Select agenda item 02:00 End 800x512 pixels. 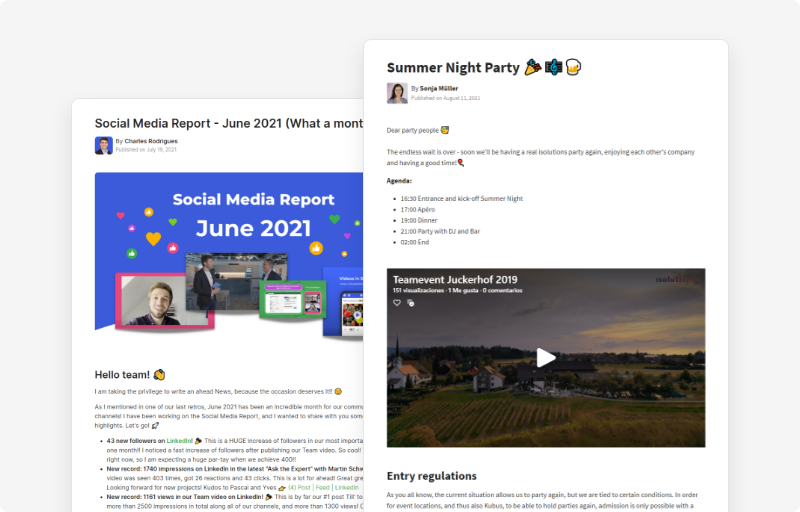tap(415, 242)
